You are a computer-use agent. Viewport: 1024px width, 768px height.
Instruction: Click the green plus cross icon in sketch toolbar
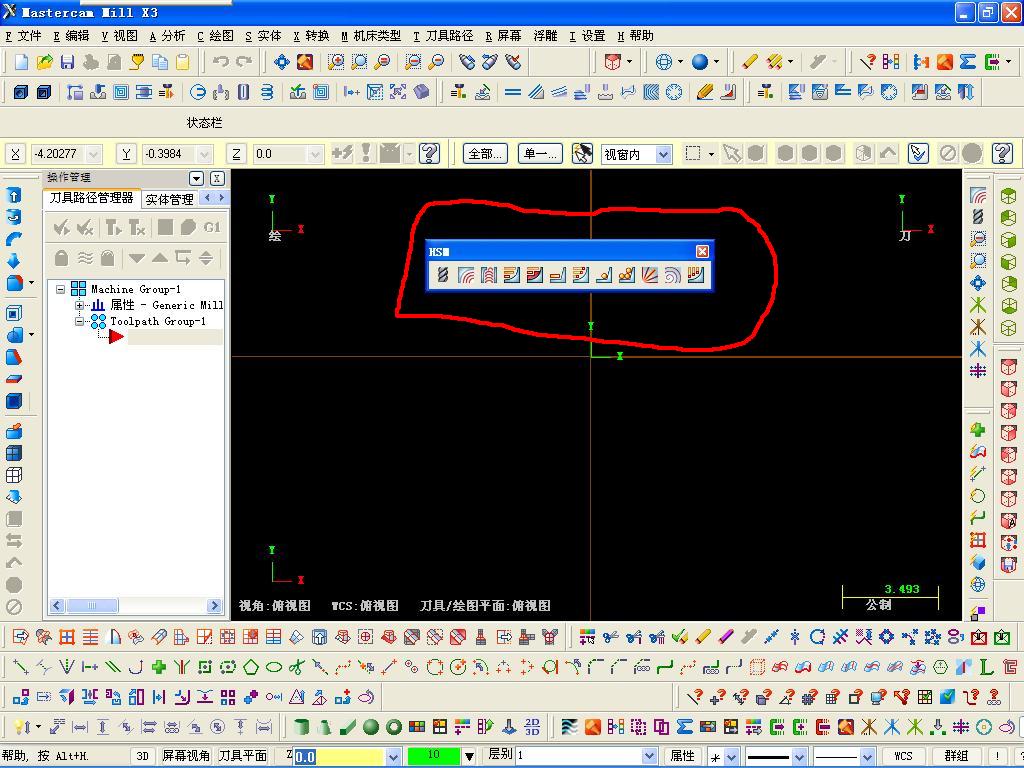pyautogui.click(x=159, y=667)
